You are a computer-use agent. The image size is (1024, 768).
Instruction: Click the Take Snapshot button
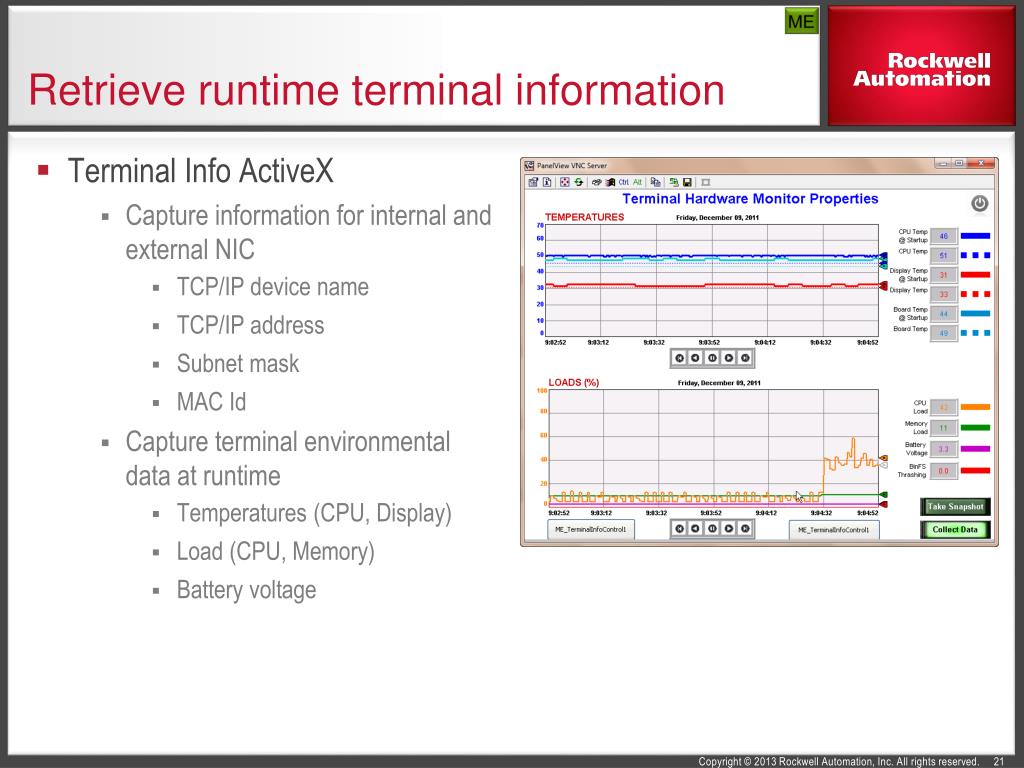(955, 507)
